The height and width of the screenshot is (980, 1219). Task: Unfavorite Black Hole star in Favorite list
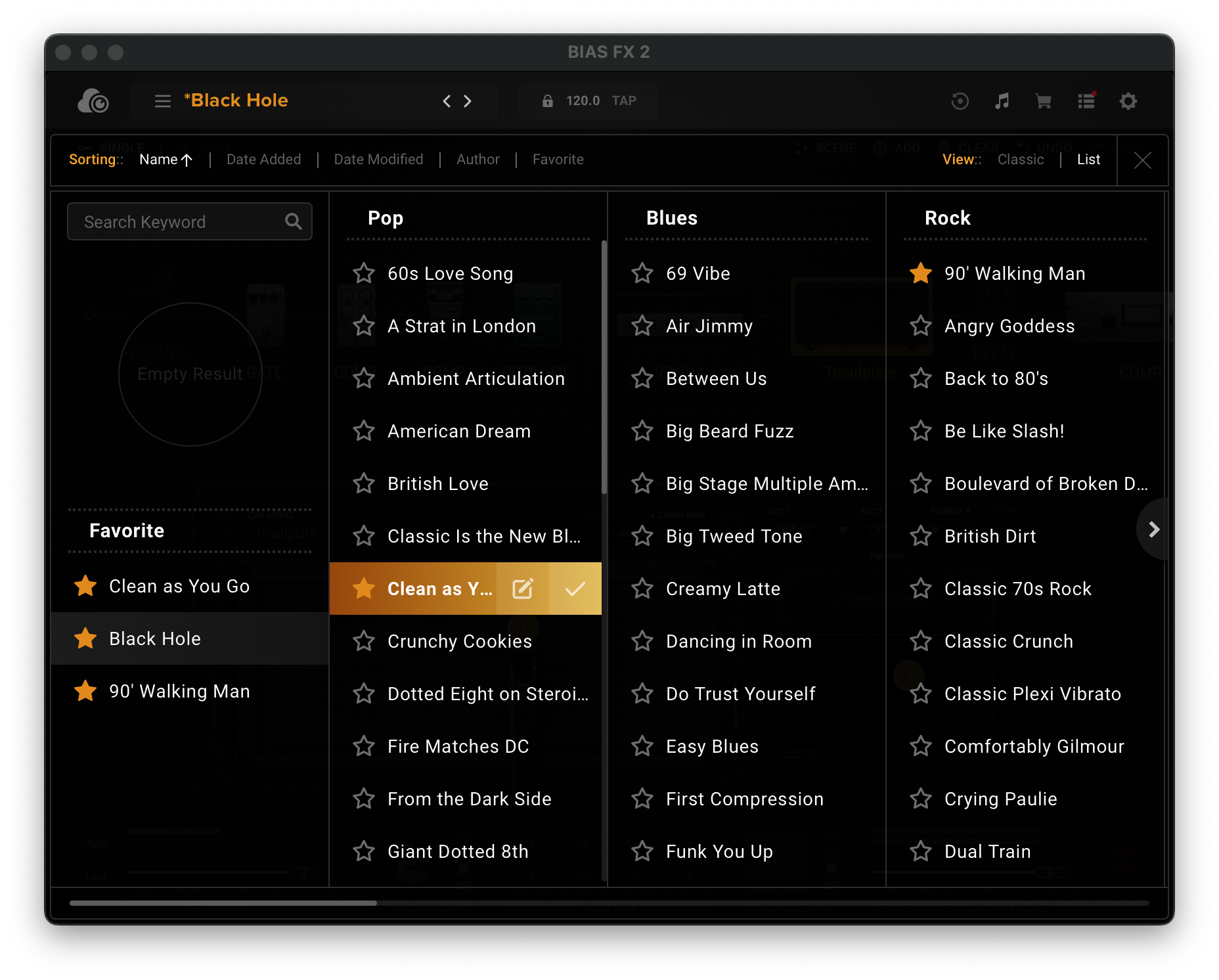85,638
